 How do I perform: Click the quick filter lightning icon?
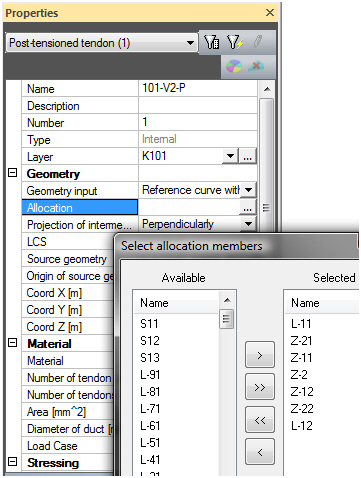tap(235, 42)
